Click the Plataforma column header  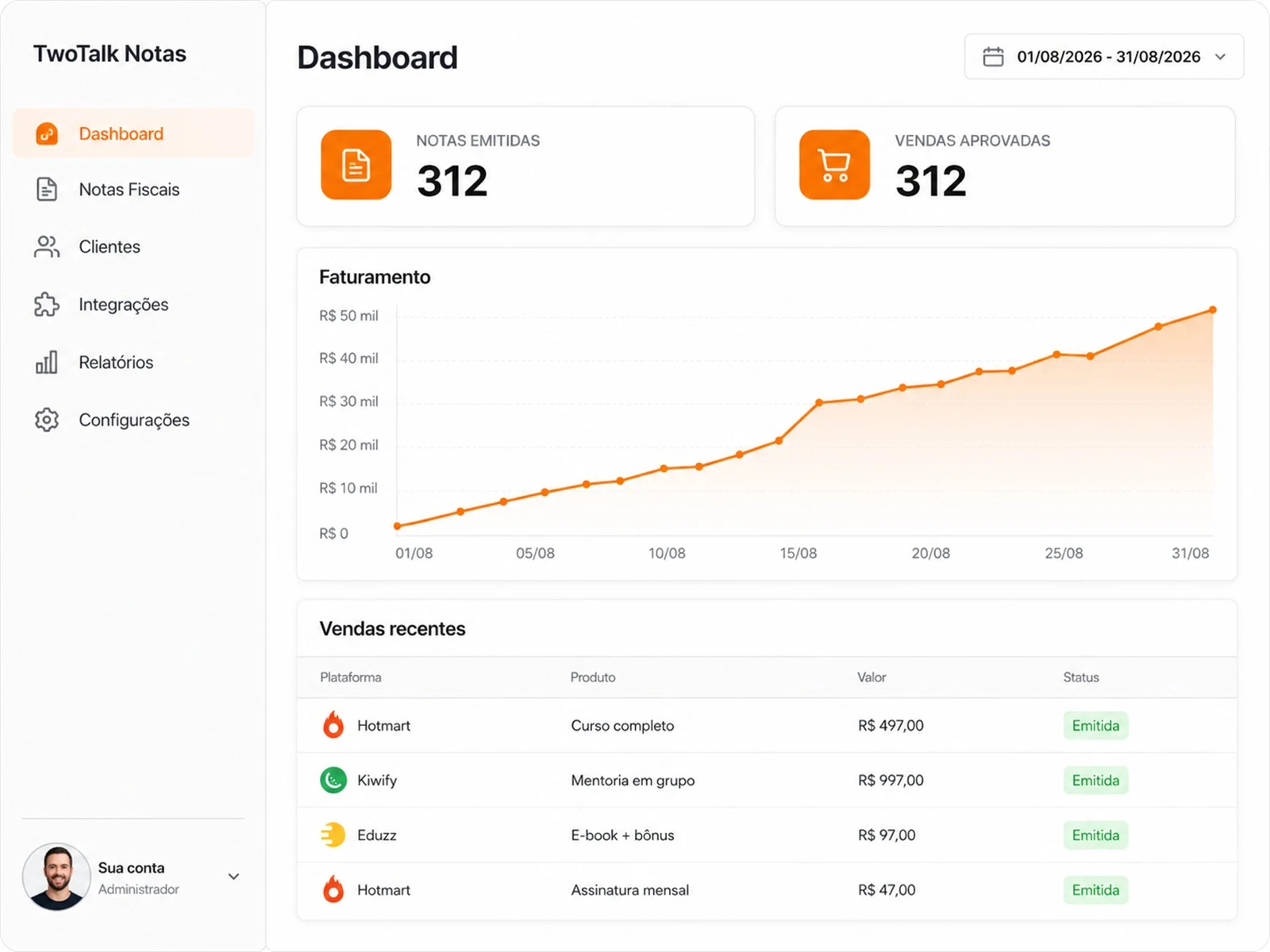click(x=351, y=677)
